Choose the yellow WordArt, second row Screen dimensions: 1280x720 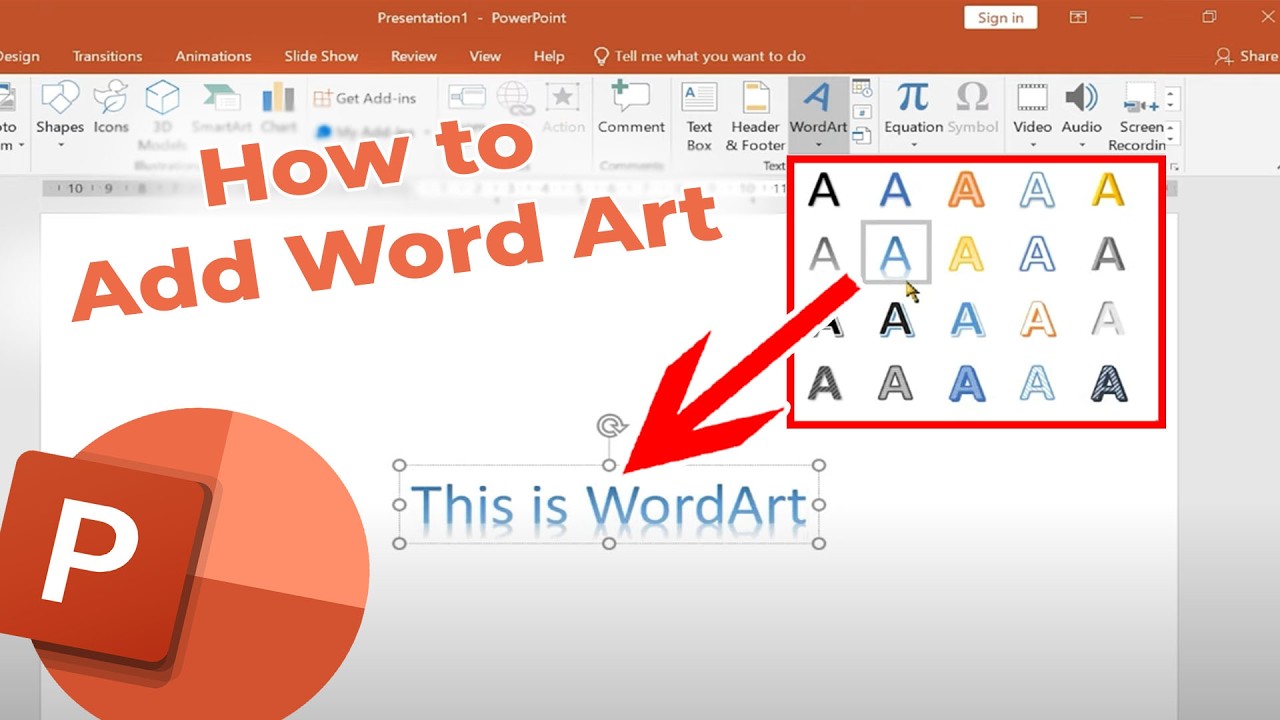pos(966,253)
